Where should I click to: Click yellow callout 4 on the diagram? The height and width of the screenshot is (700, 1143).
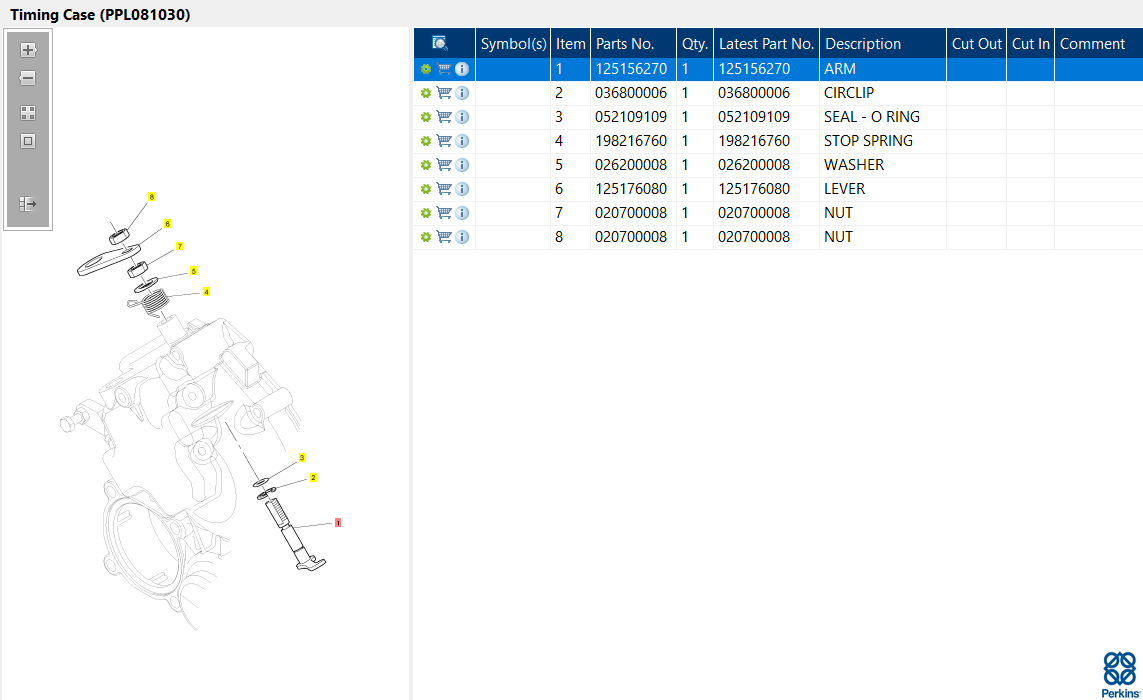tap(206, 292)
